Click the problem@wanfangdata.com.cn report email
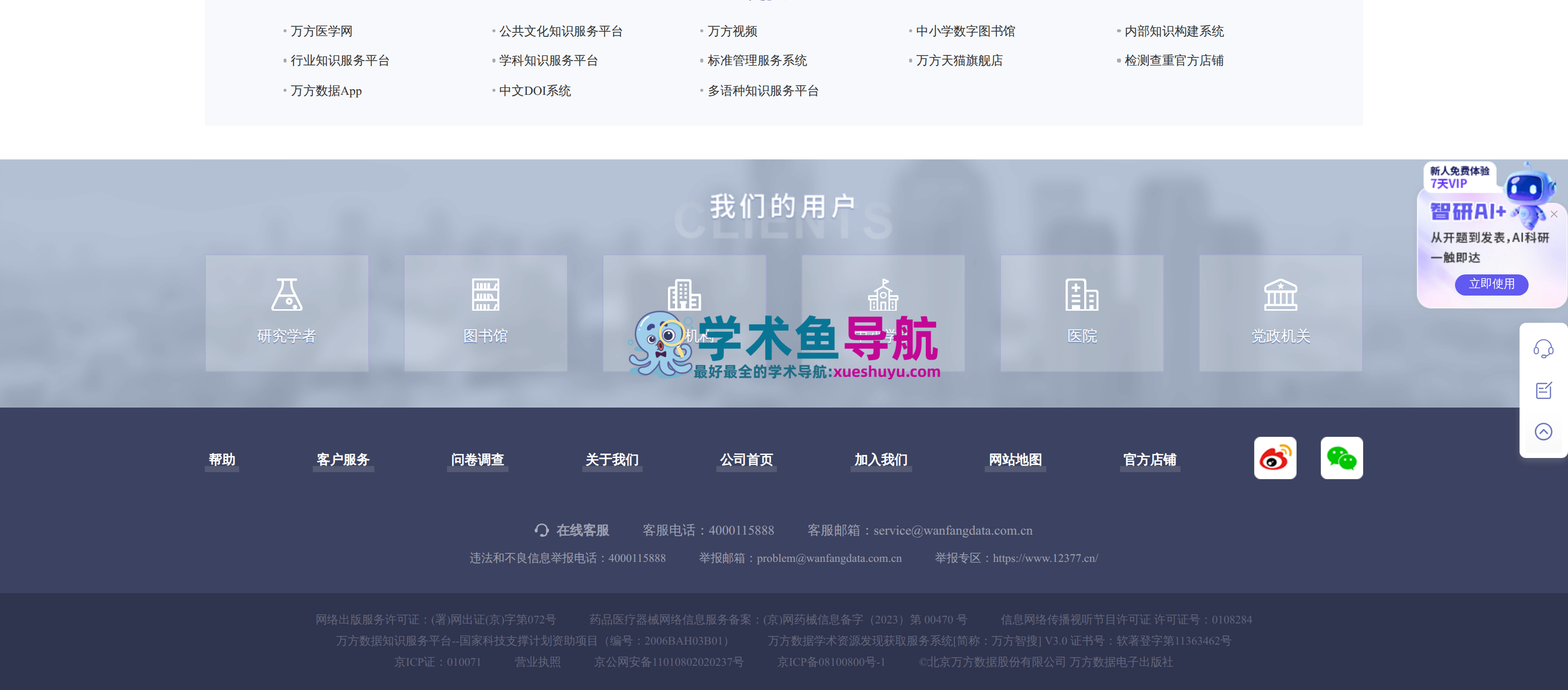 click(x=829, y=558)
